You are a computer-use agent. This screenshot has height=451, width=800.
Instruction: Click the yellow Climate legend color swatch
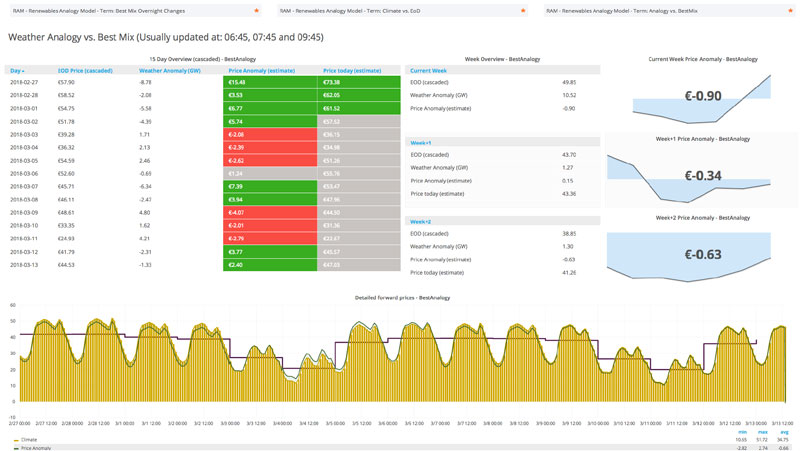(15, 439)
